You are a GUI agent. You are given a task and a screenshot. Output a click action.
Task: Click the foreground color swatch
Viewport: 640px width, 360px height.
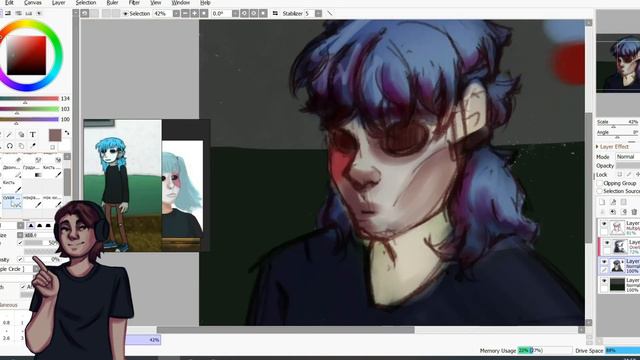[55, 135]
